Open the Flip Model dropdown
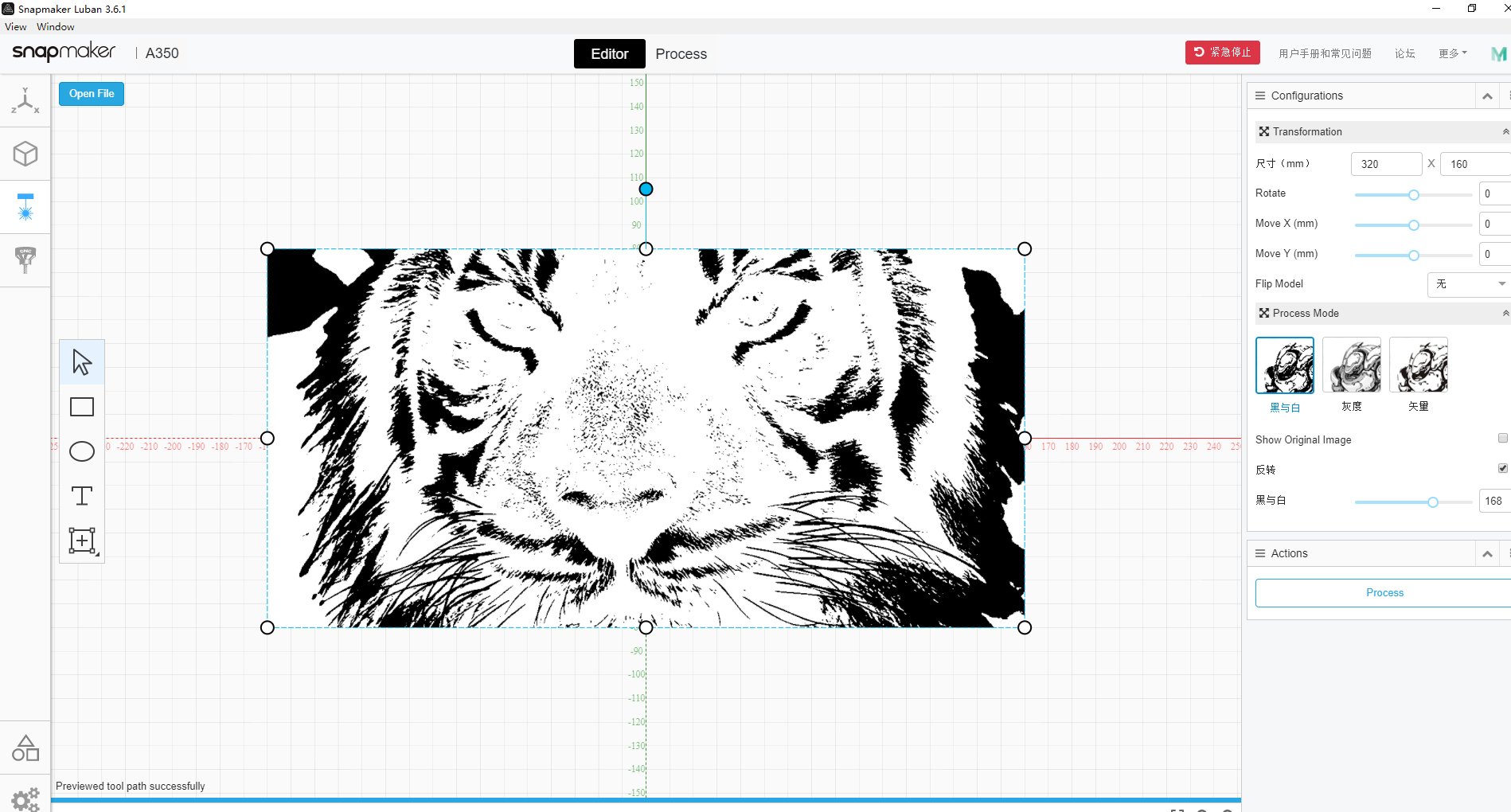The height and width of the screenshot is (812, 1511). [x=1469, y=283]
